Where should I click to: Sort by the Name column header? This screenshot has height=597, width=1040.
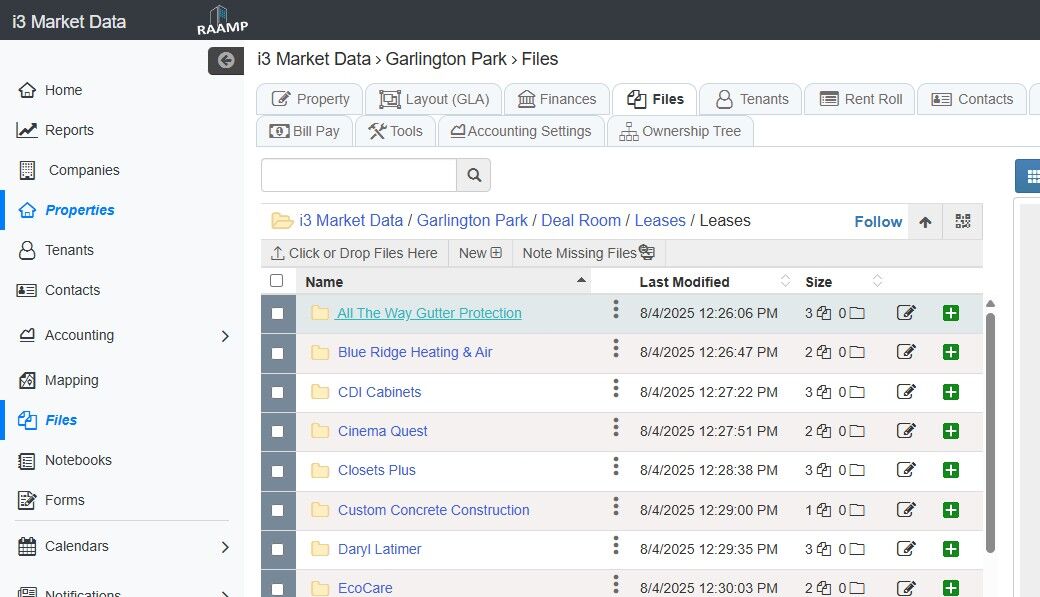pyautogui.click(x=444, y=281)
